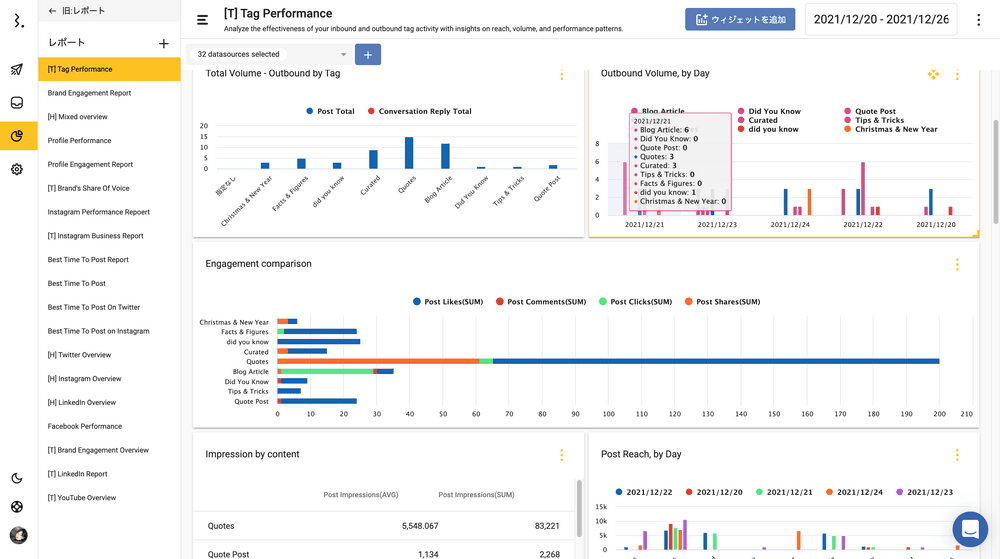Click the blue Quotes bar in Engagement chart
This screenshot has width=1000, height=559.
715,361
